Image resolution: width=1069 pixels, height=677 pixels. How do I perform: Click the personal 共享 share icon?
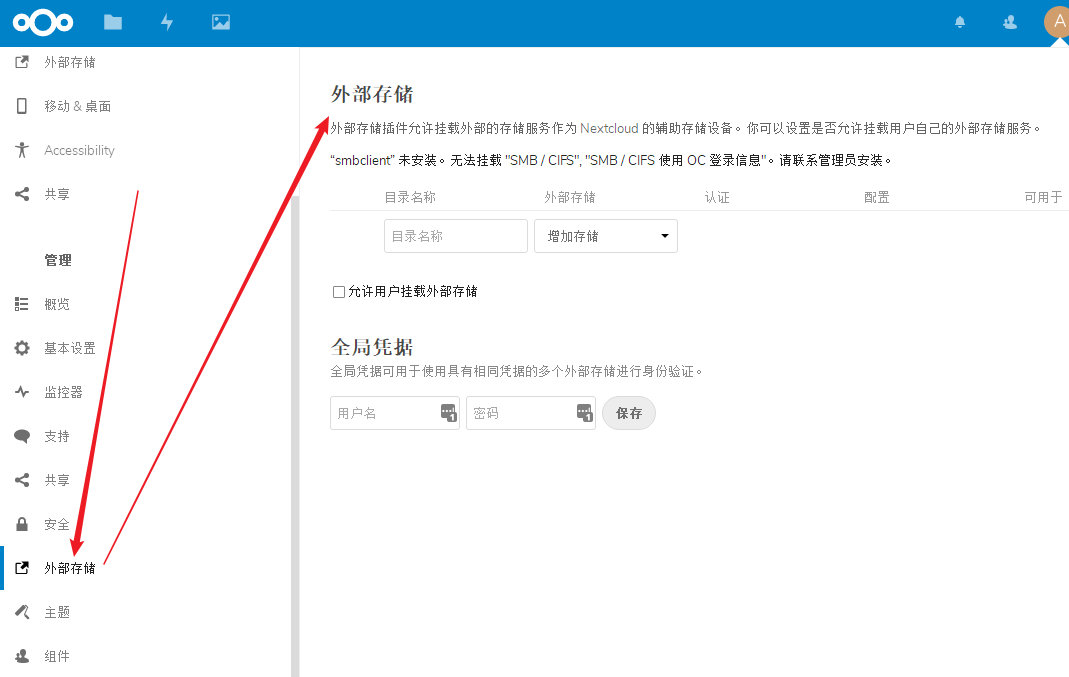[x=22, y=194]
